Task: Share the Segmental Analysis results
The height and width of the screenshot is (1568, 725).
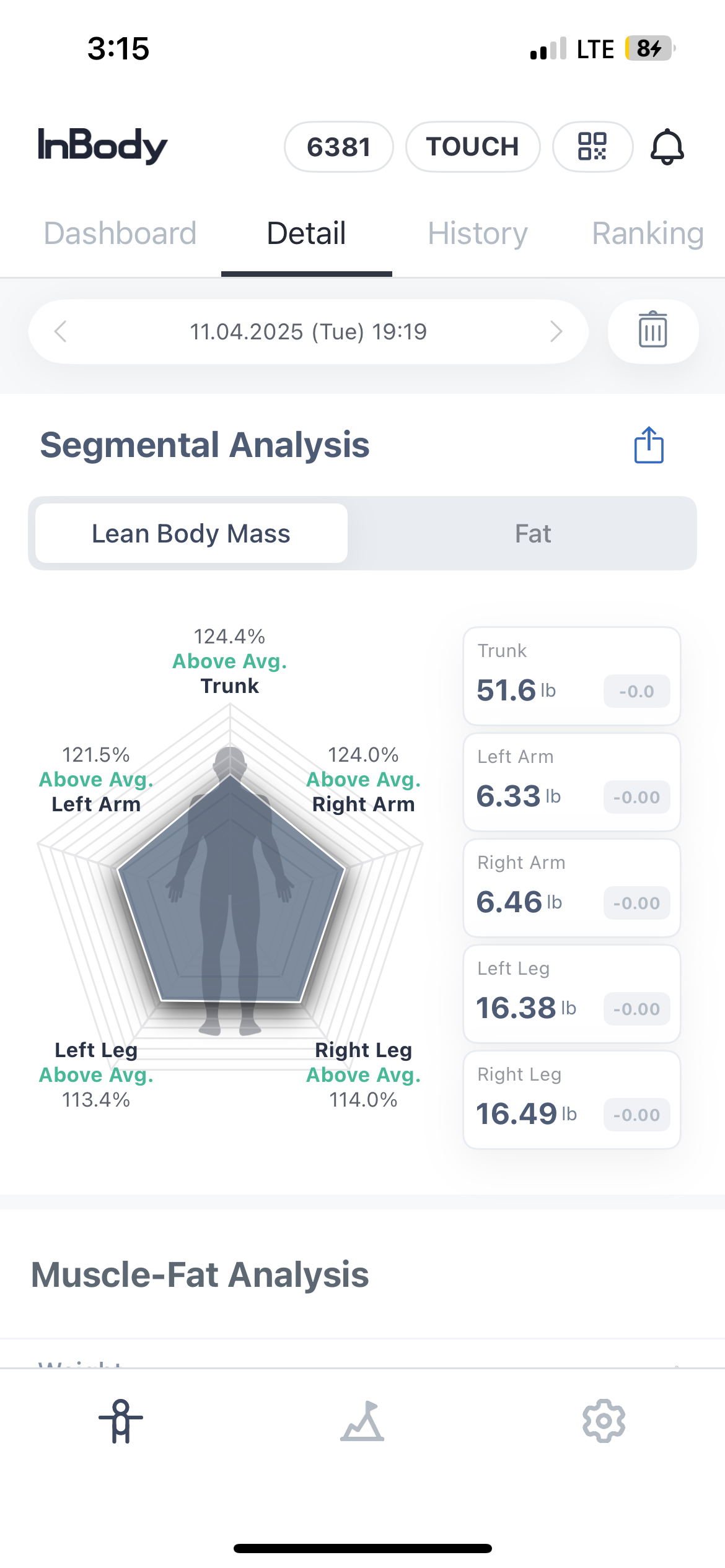Action: (x=649, y=445)
